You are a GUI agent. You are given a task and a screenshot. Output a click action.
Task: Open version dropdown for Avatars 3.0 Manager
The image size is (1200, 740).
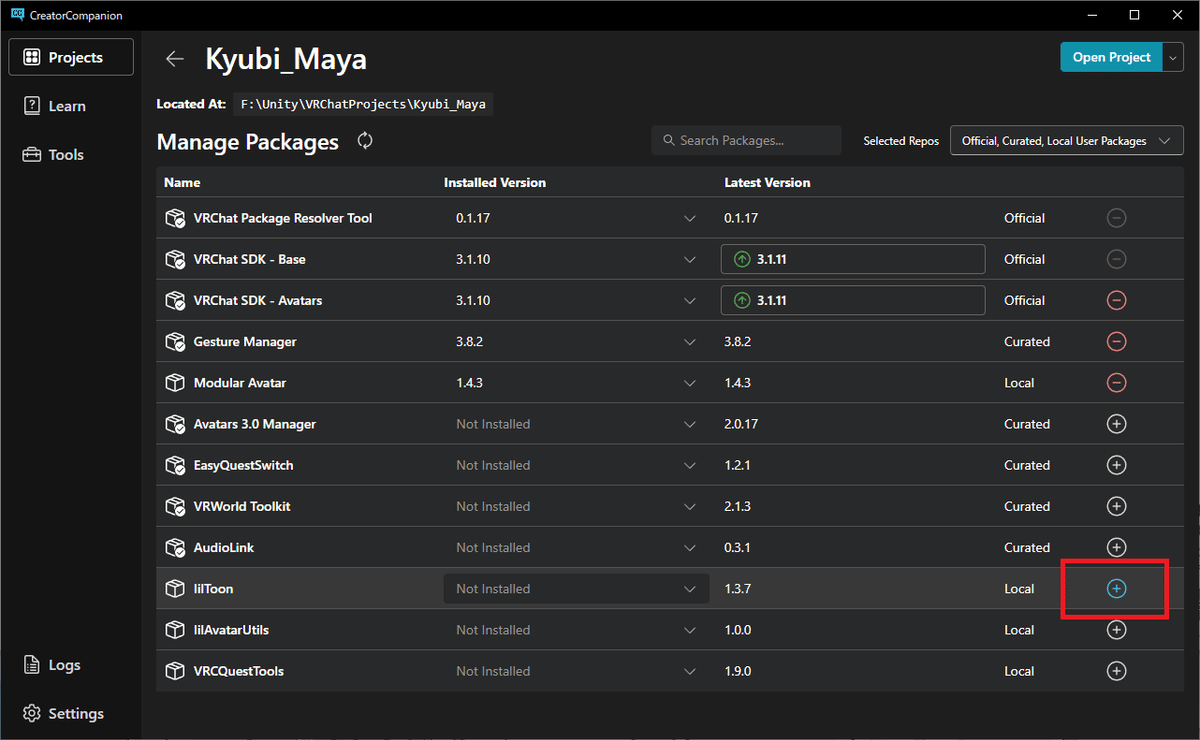point(689,424)
